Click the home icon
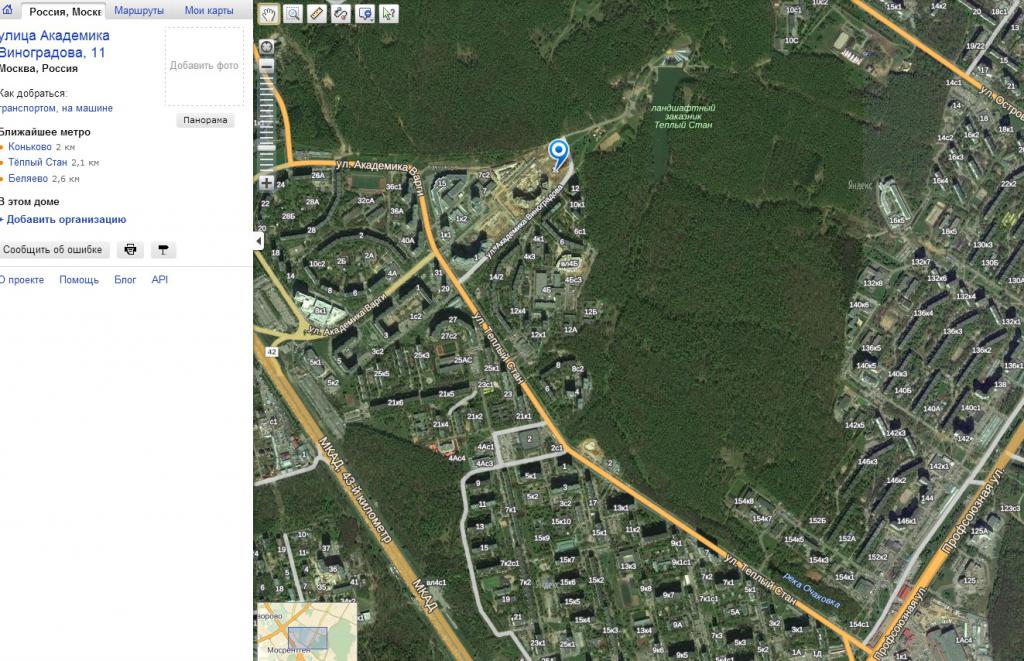 (8, 10)
